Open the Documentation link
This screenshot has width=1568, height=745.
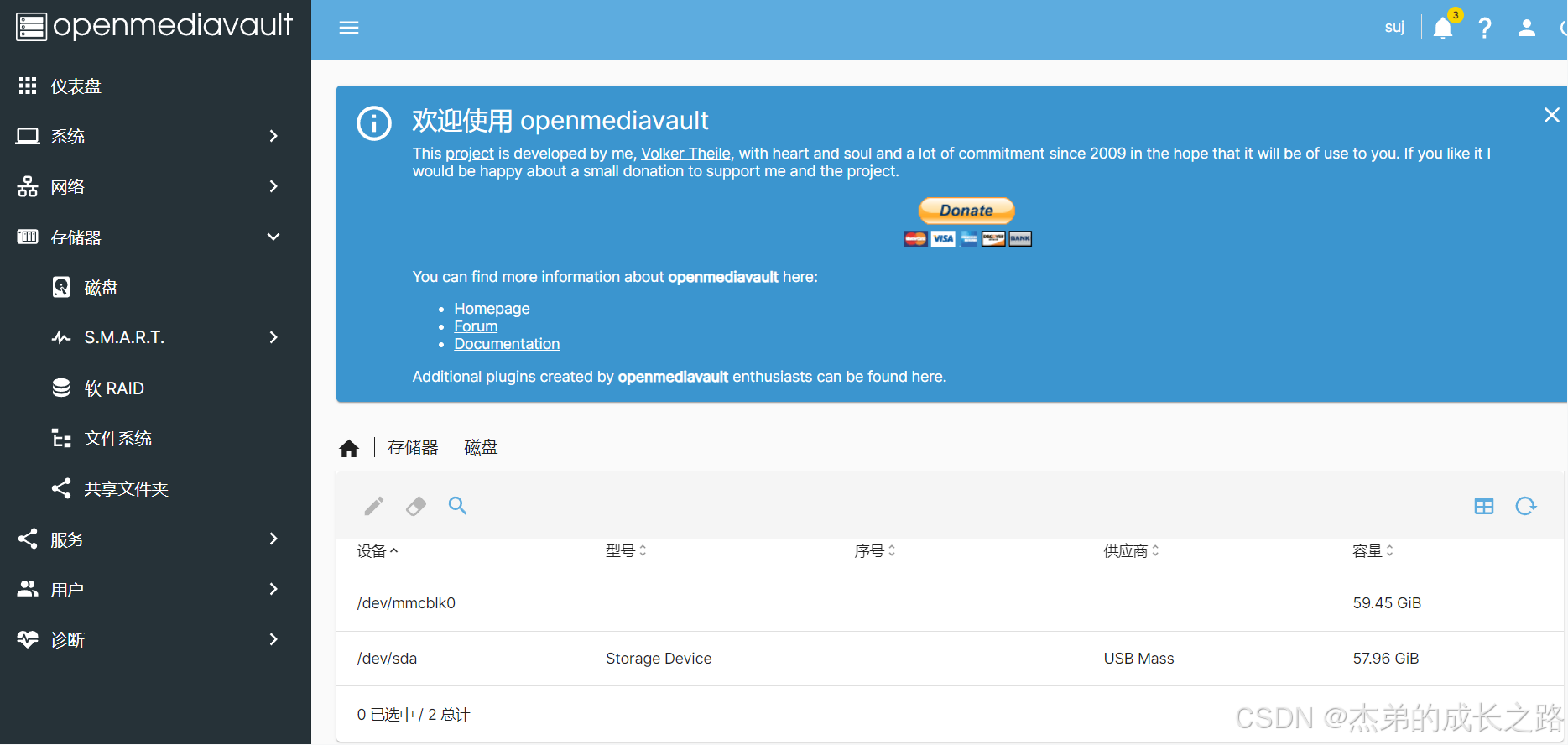507,344
